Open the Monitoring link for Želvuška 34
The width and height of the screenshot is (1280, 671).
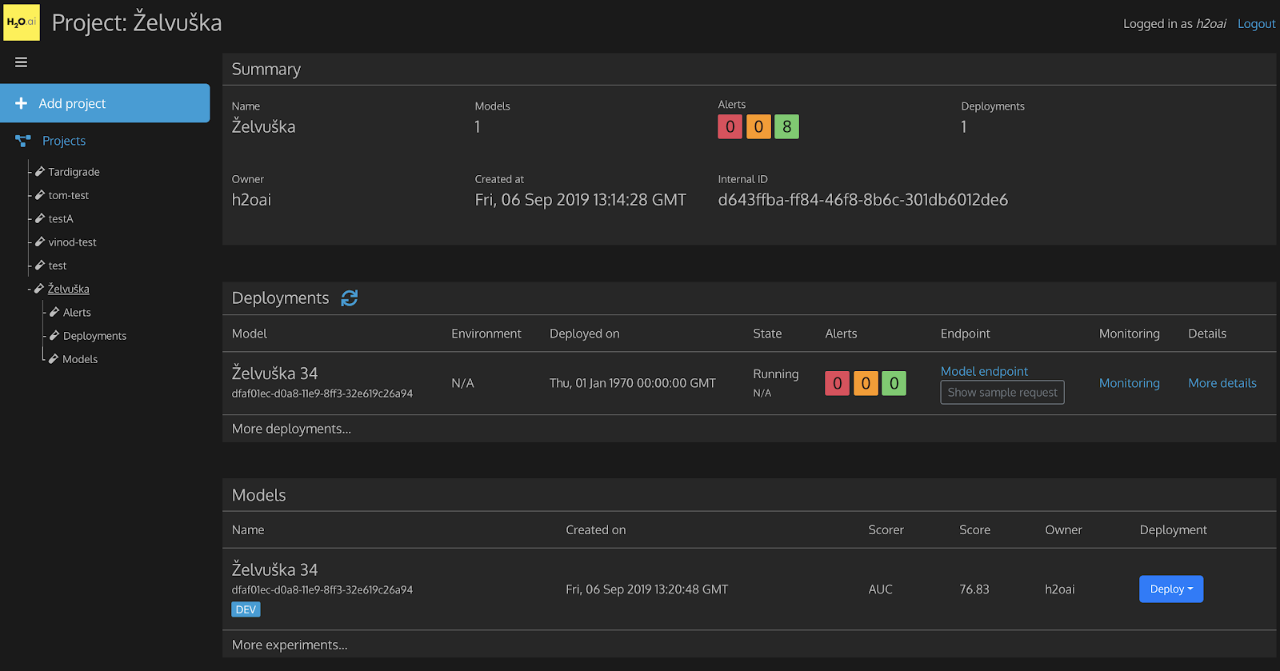pyautogui.click(x=1129, y=383)
